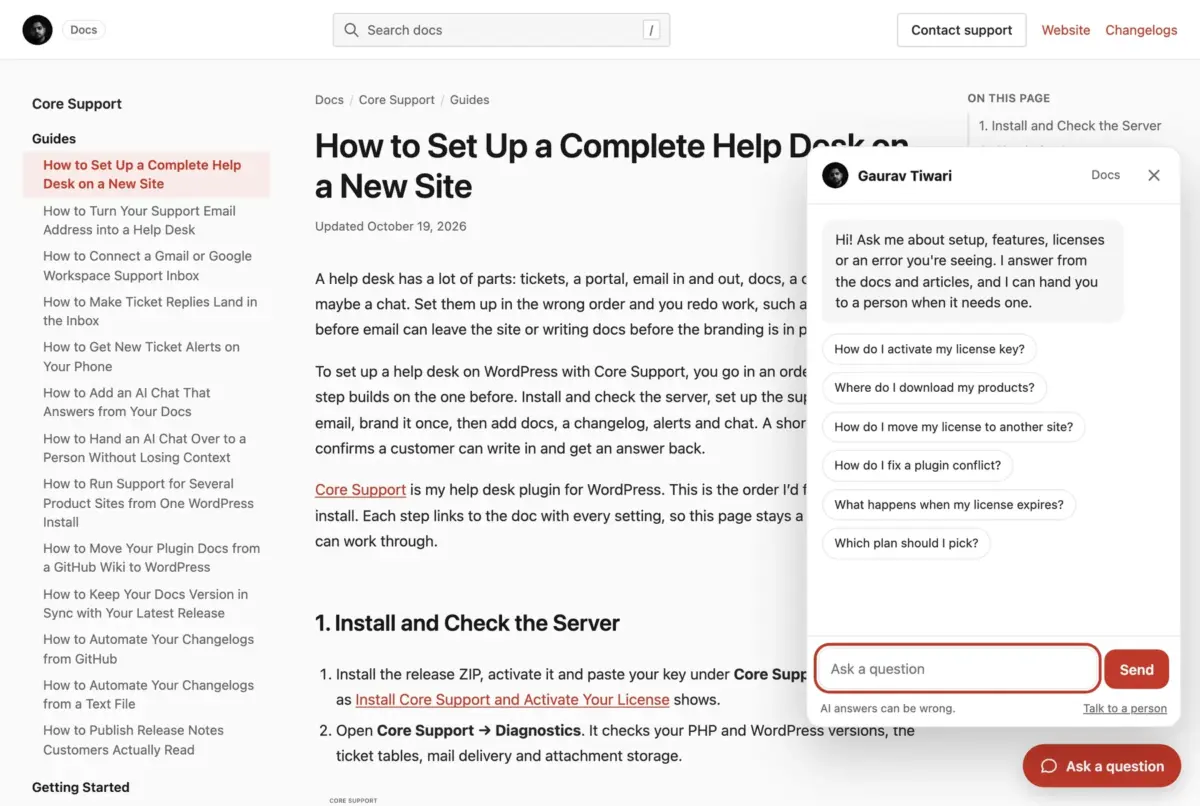This screenshot has width=1200, height=806.
Task: Click Guides in the breadcrumb
Action: [x=469, y=100]
